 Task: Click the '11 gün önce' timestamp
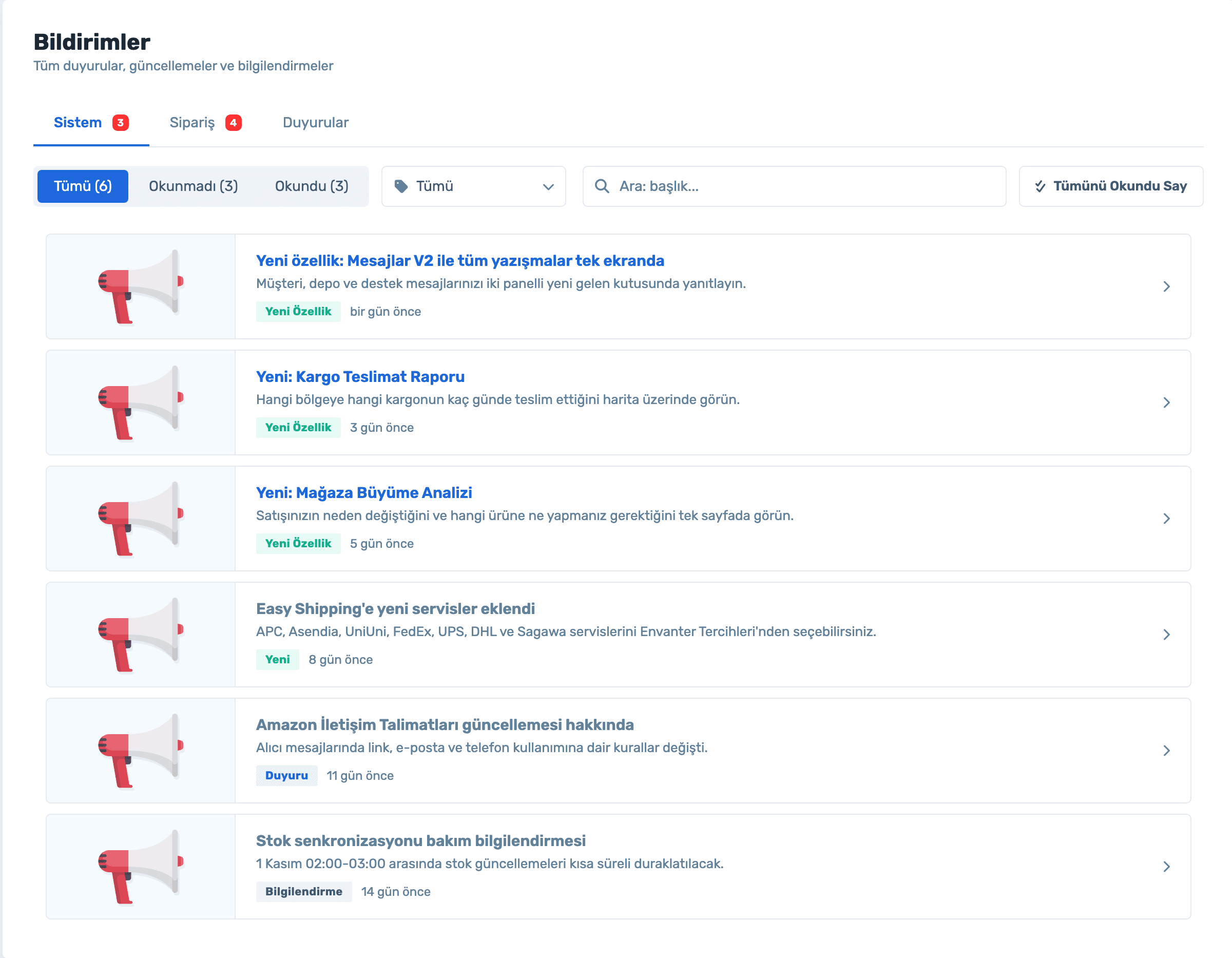click(360, 776)
